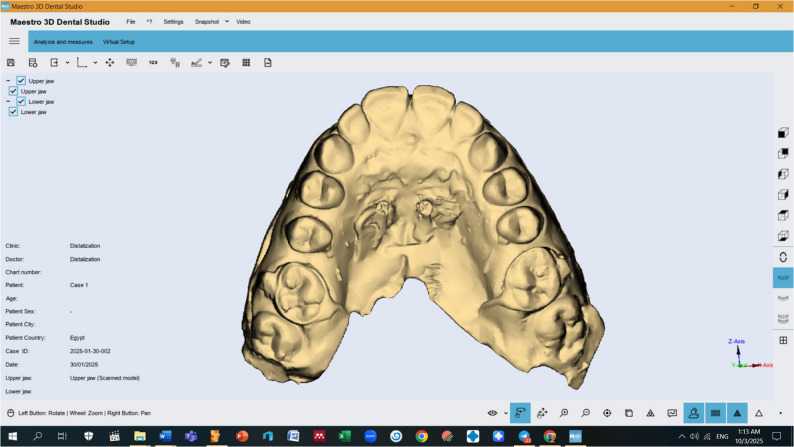Uncheck the parent Upper jaw checkbox

coord(21,80)
